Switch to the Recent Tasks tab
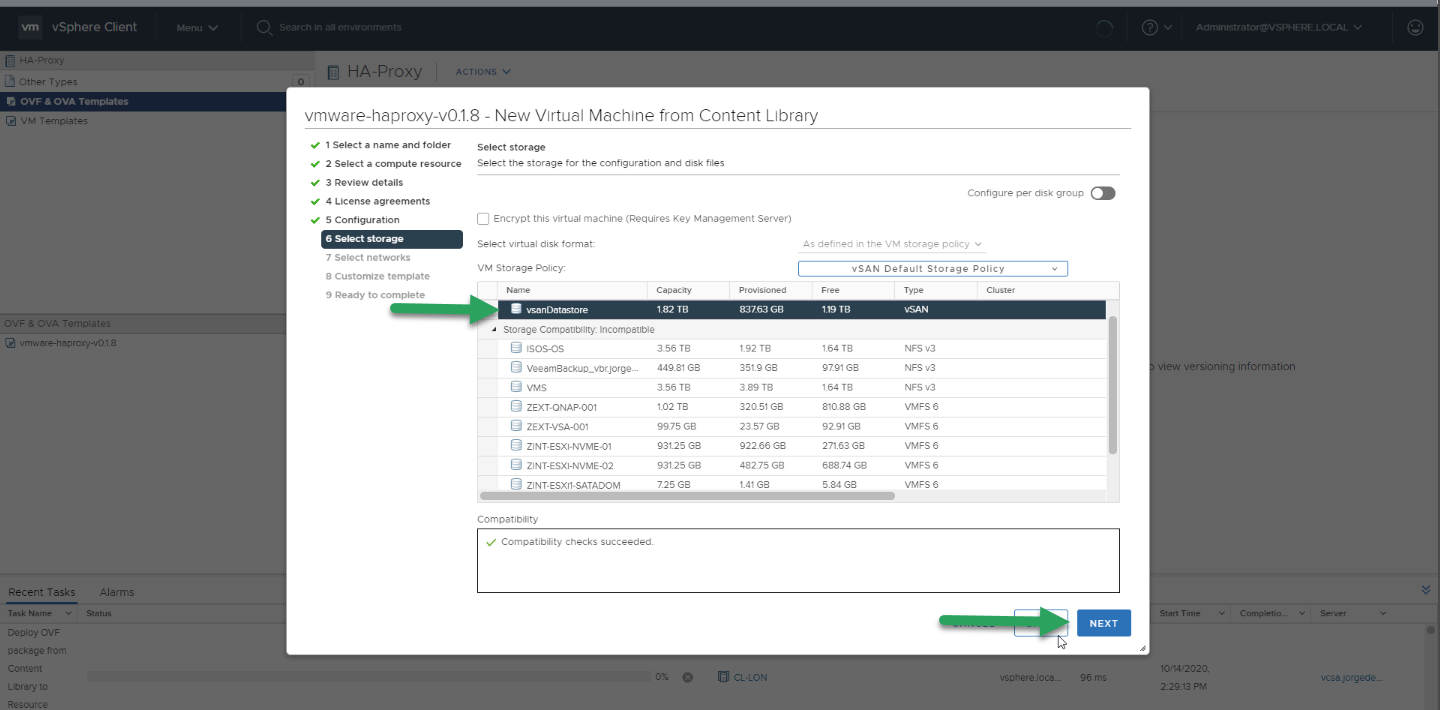Screen dimensions: 1440x710 click(42, 592)
